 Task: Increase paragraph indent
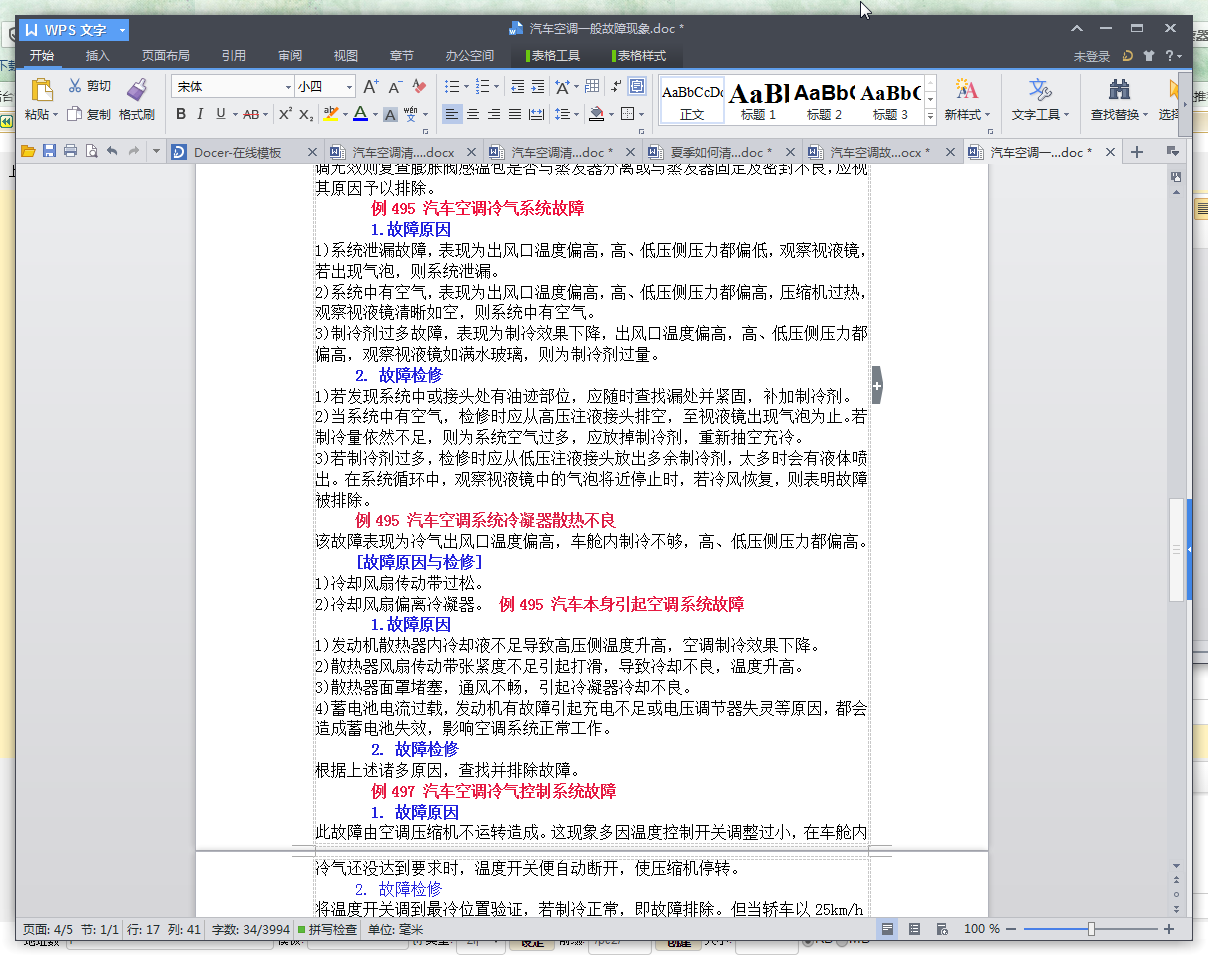click(538, 87)
